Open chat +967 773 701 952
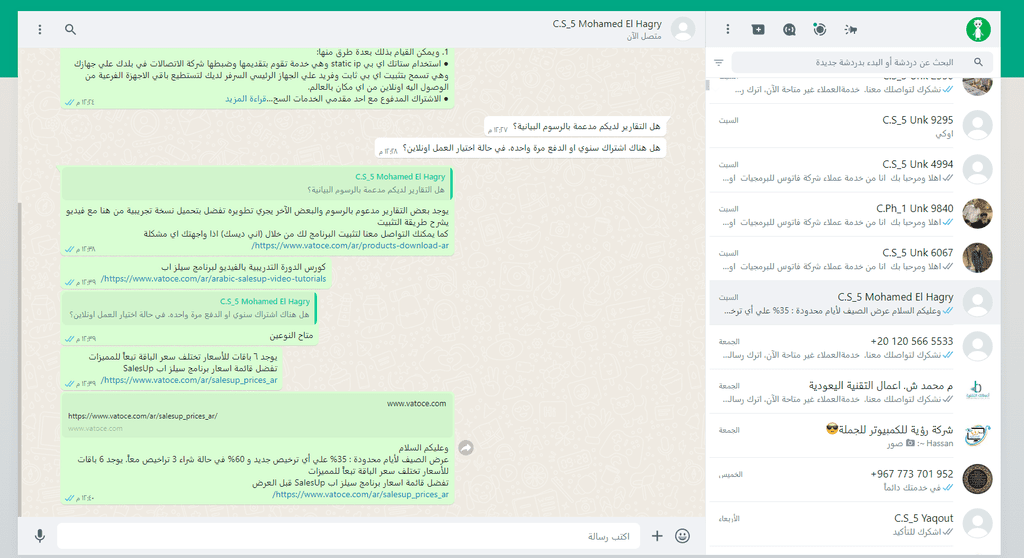Screen dimensions: 1024x558 [x=854, y=480]
